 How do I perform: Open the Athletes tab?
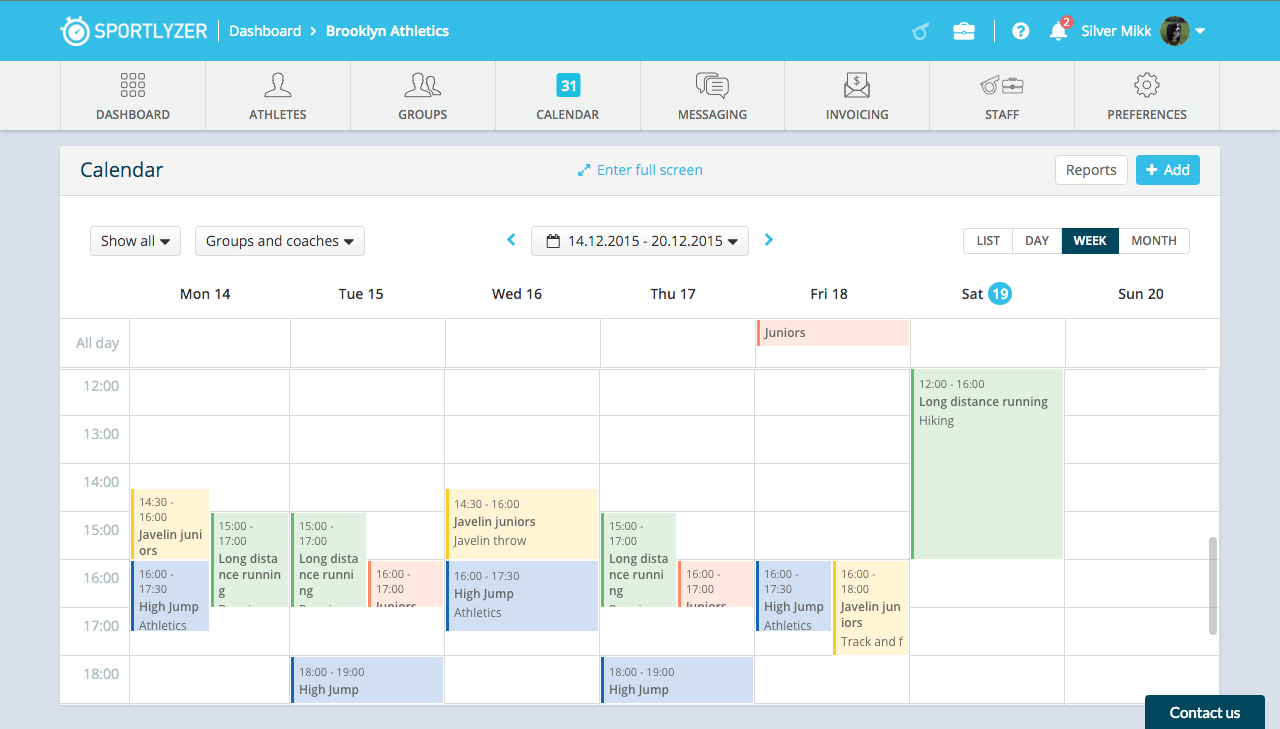(x=278, y=96)
